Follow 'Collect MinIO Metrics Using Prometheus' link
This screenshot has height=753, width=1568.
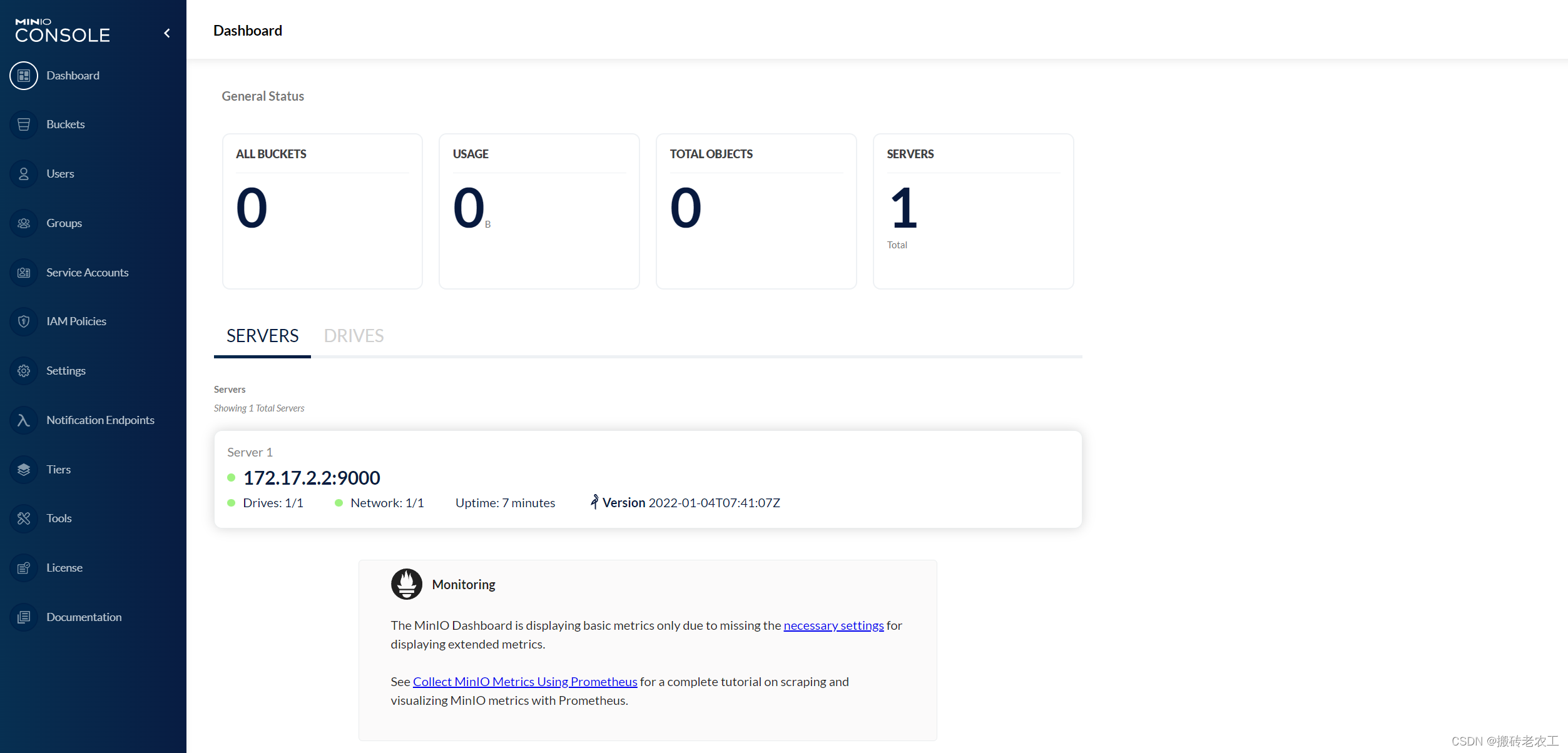pos(524,682)
